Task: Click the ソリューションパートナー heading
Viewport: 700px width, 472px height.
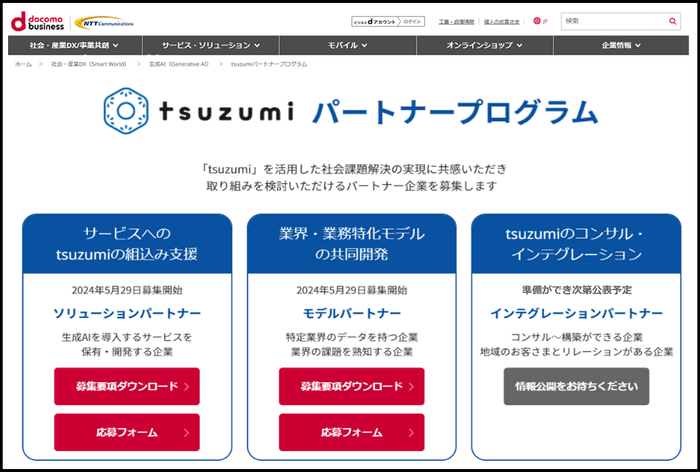Action: [127, 313]
